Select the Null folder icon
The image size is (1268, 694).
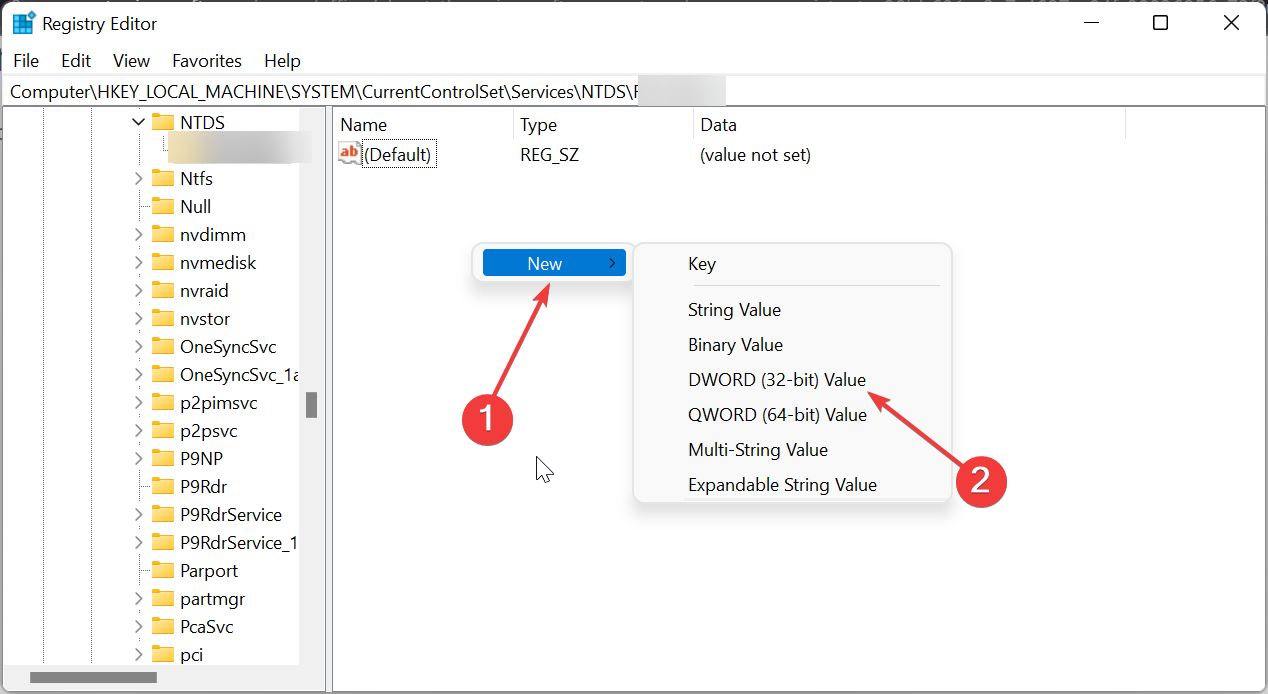163,206
